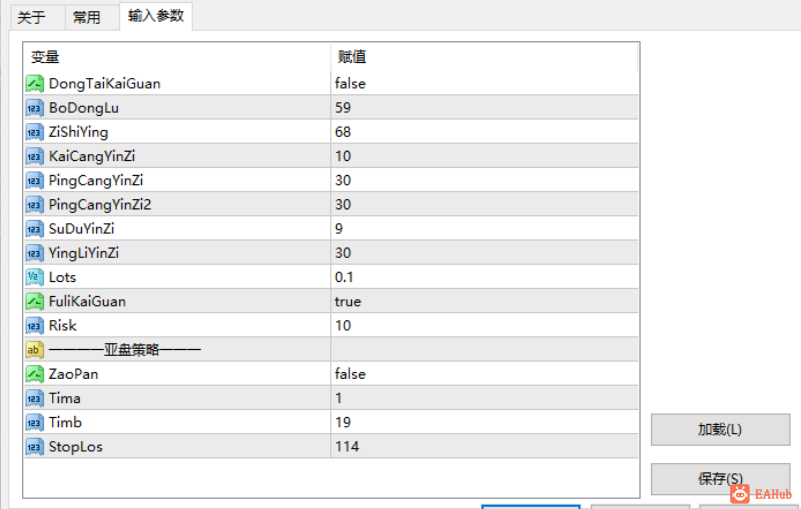Open the 常用 tab
The image size is (801, 509).
point(87,17)
